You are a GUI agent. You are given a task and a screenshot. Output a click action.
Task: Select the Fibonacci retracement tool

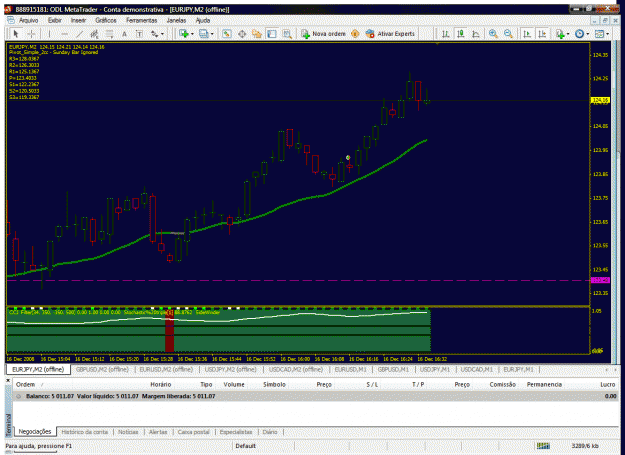pyautogui.click(x=109, y=34)
